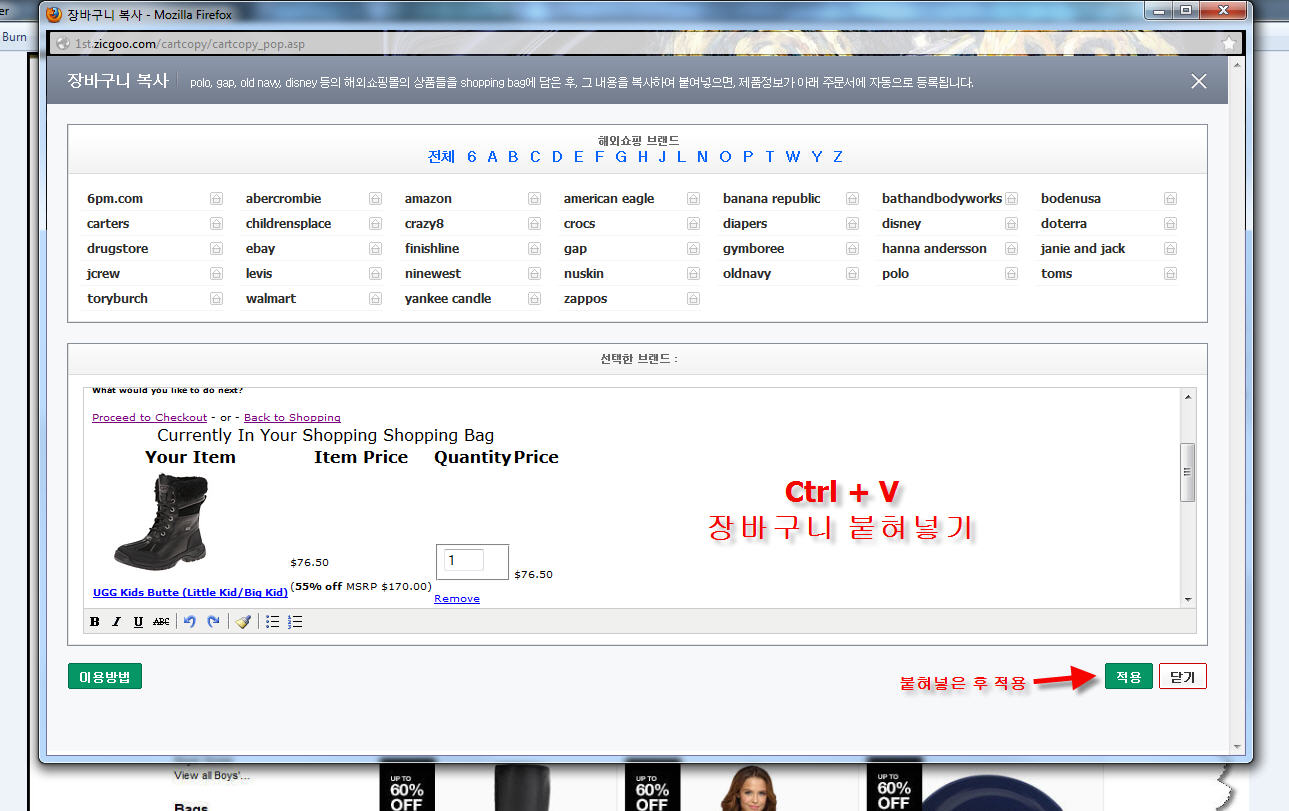Viewport: 1289px width, 811px height.
Task: Filter brands by the number 6
Action: 472,157
